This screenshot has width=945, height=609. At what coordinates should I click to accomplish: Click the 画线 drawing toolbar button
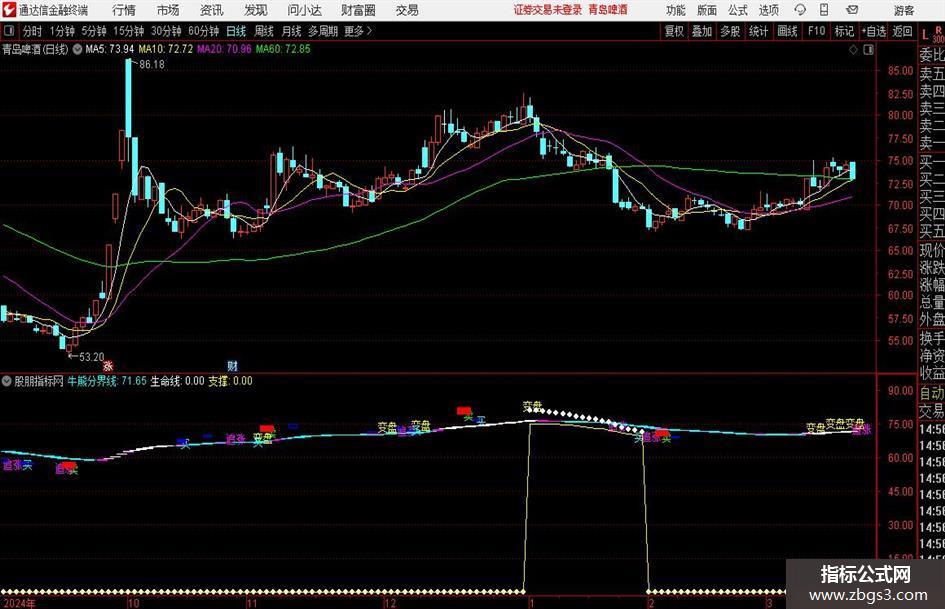pyautogui.click(x=787, y=31)
